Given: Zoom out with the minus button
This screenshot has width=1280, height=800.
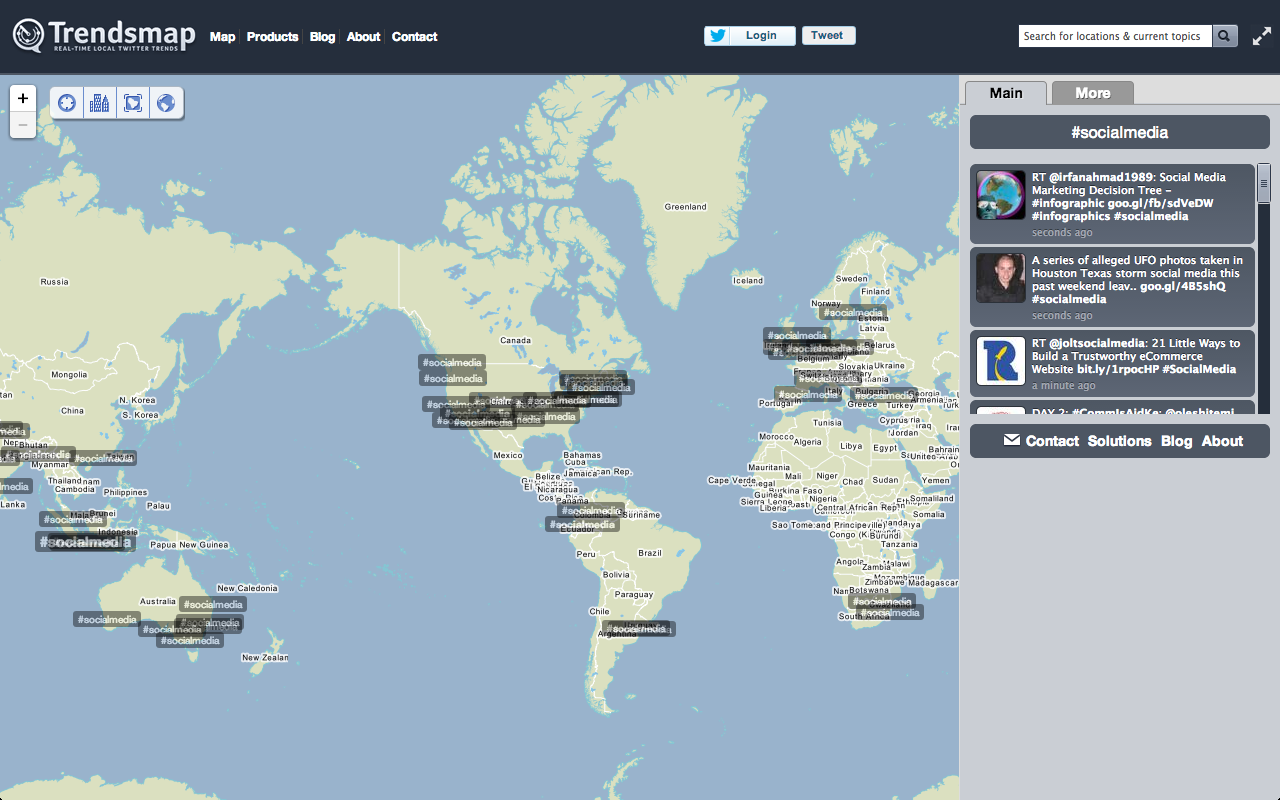Looking at the screenshot, I should coord(23,125).
